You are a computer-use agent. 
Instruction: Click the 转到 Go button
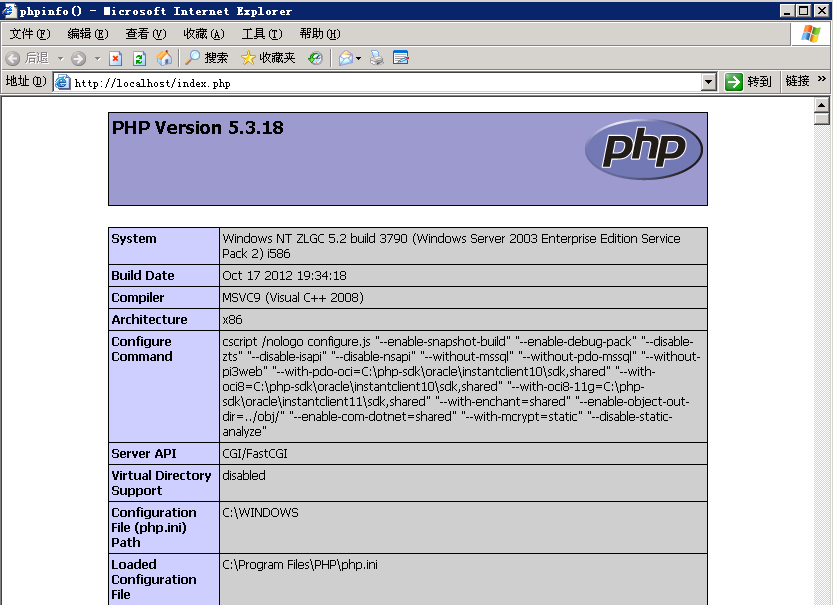click(x=748, y=82)
